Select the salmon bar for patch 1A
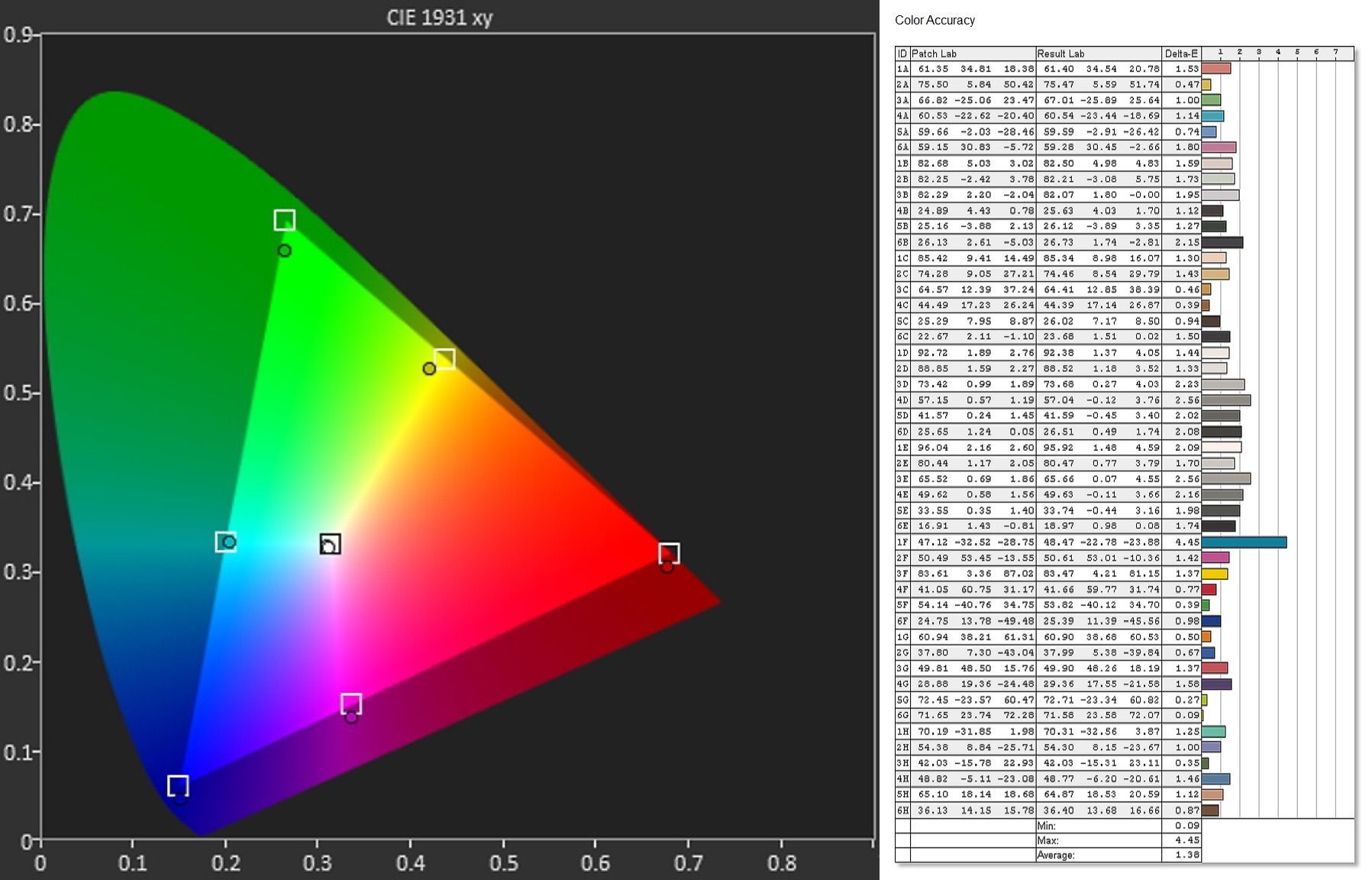Image resolution: width=1372 pixels, height=880 pixels. coord(1216,69)
